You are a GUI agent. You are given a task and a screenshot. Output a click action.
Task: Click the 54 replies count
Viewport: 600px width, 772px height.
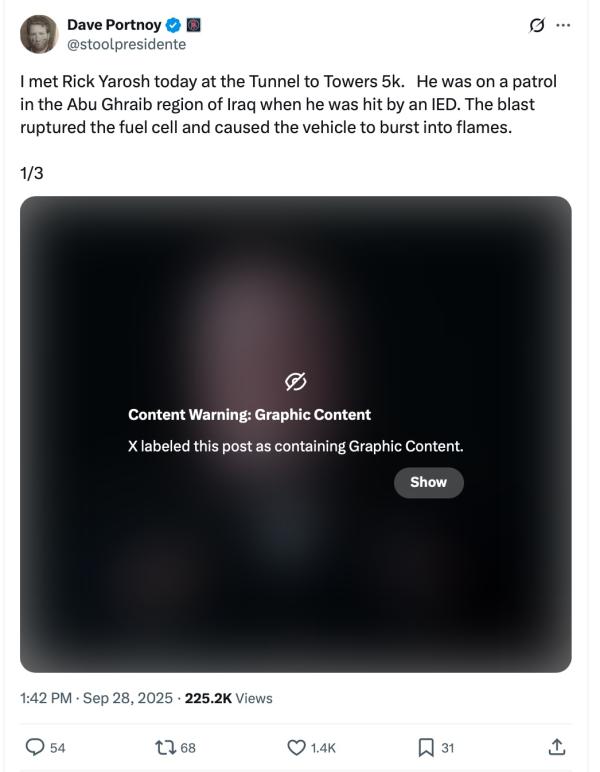[x=58, y=748]
